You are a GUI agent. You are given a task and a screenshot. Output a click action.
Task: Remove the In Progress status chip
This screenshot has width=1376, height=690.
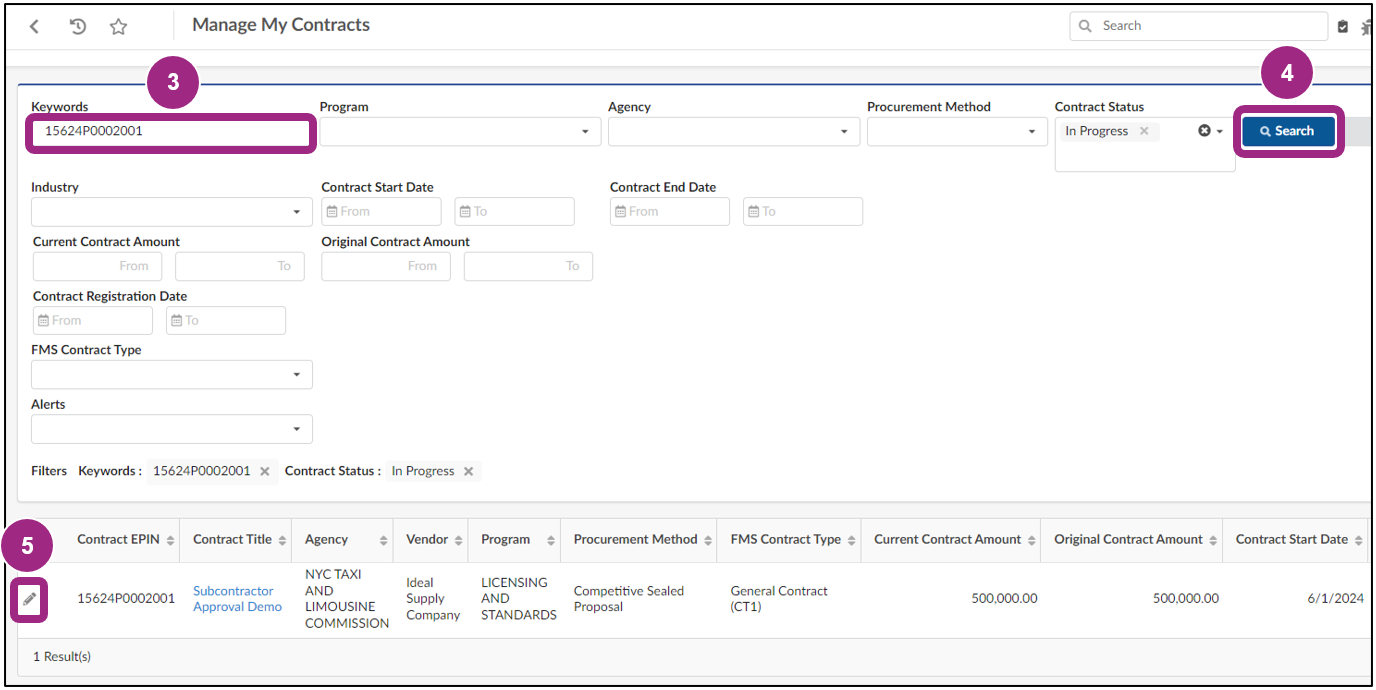click(x=1144, y=130)
